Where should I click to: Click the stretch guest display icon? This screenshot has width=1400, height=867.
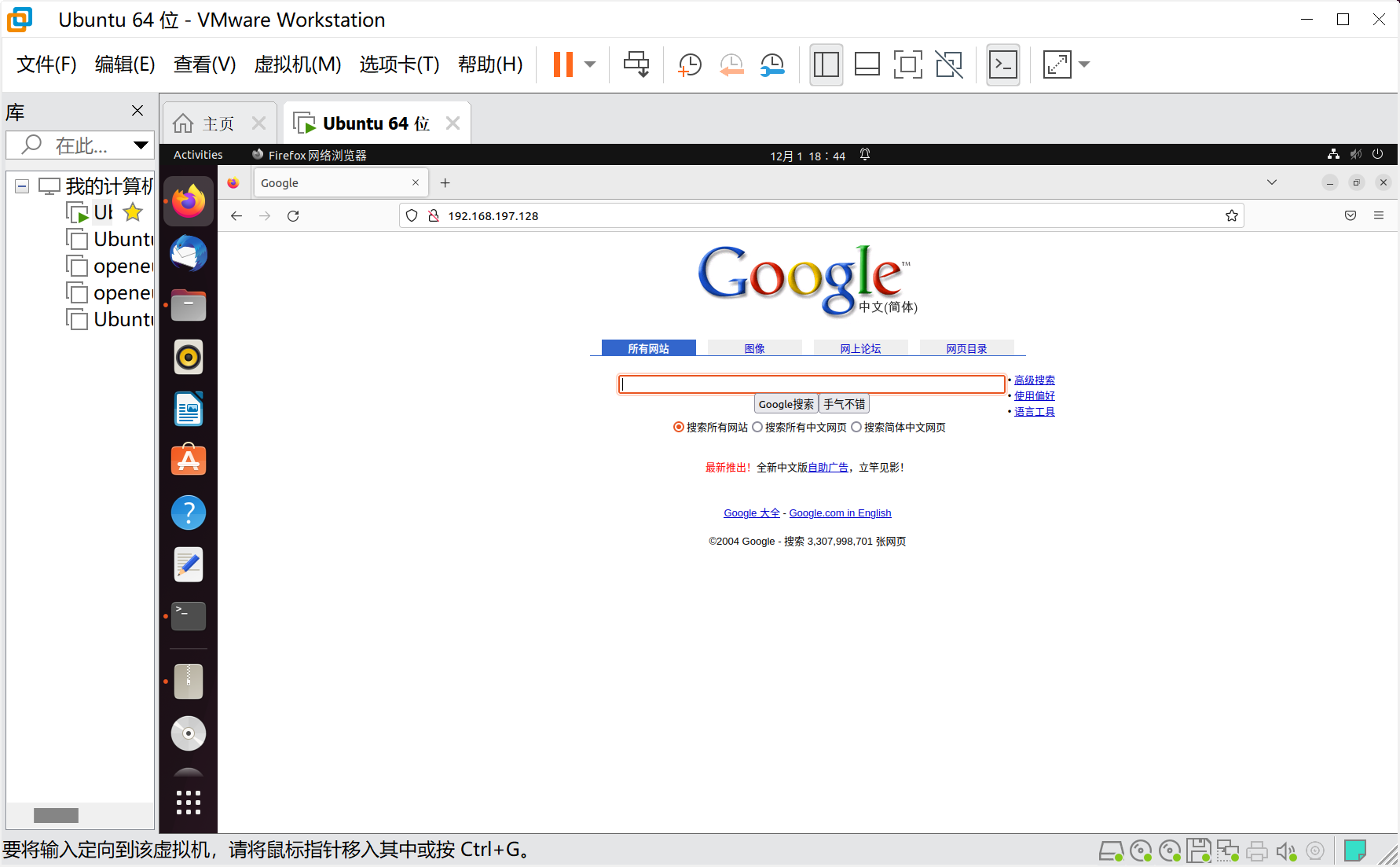click(x=1057, y=64)
